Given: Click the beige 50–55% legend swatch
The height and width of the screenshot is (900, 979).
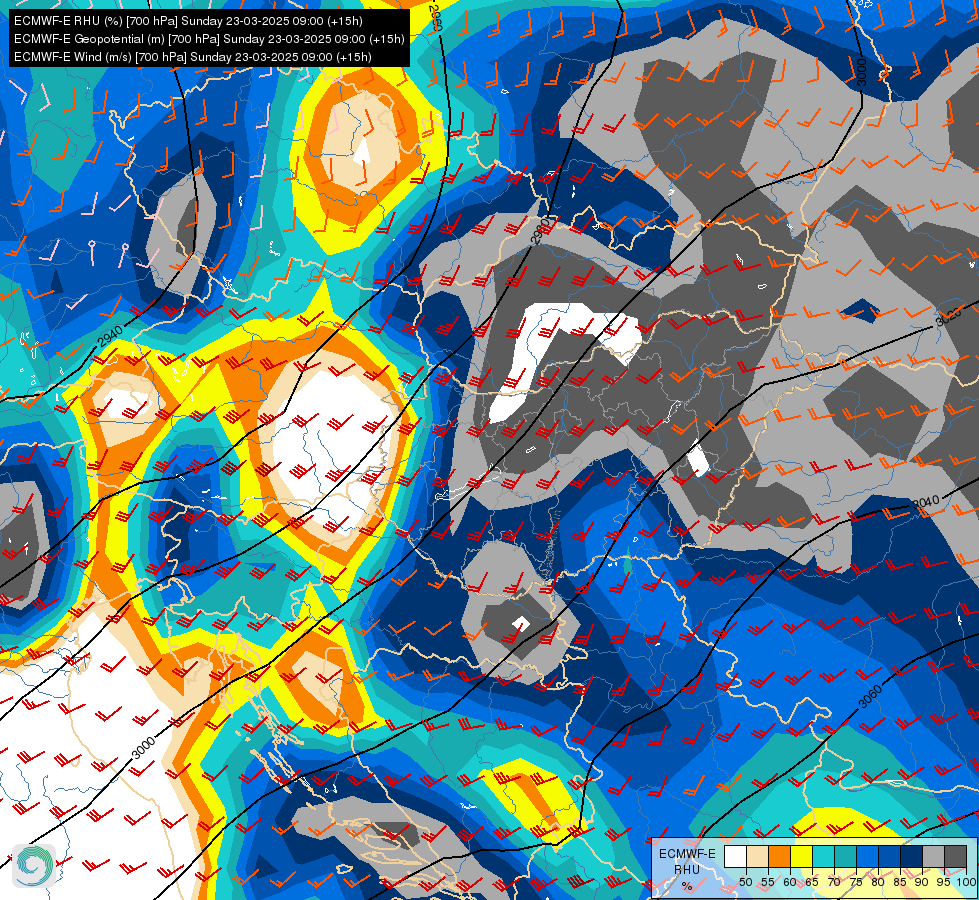Looking at the screenshot, I should 757,856.
